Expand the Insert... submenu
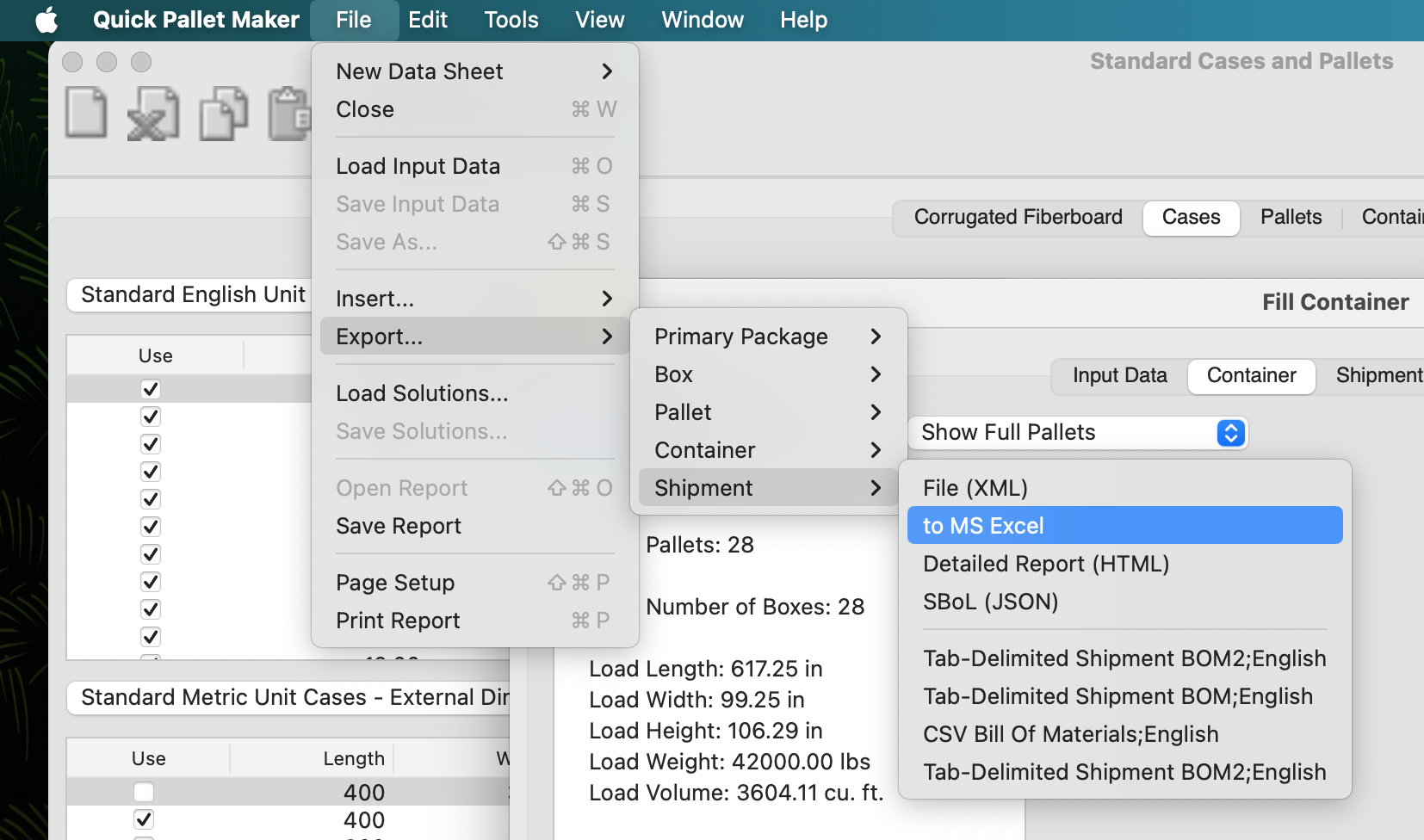The image size is (1424, 840). pyautogui.click(x=475, y=299)
